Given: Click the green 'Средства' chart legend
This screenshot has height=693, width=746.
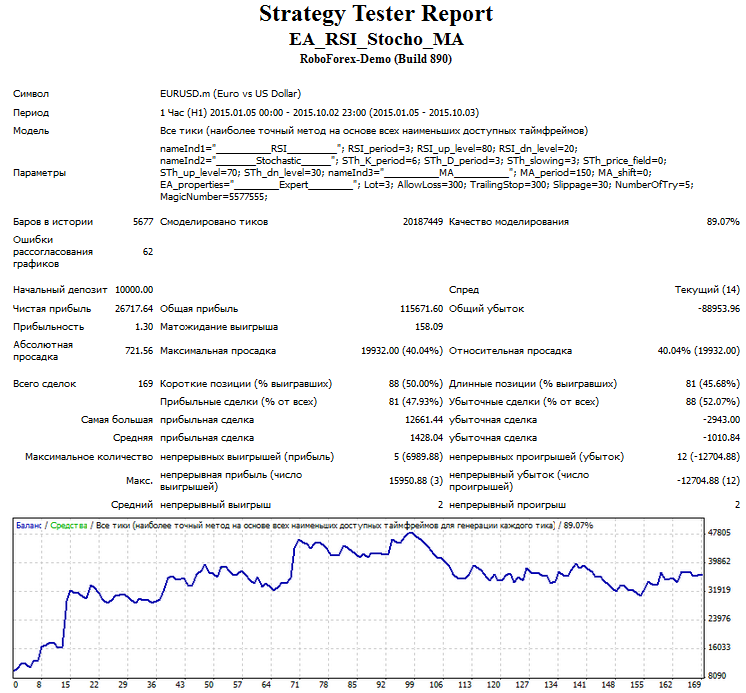Looking at the screenshot, I should 69,526.
